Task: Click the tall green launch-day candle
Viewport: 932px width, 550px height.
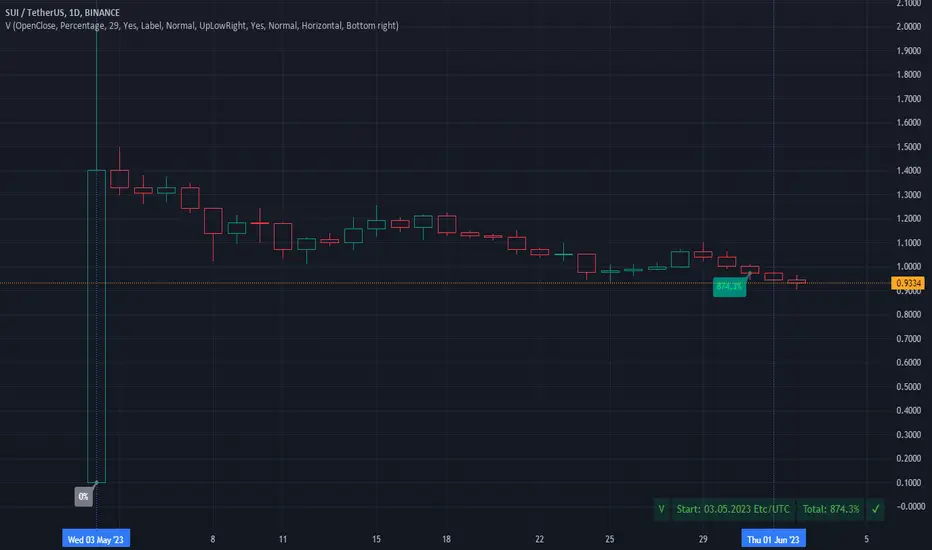Action: point(96,326)
